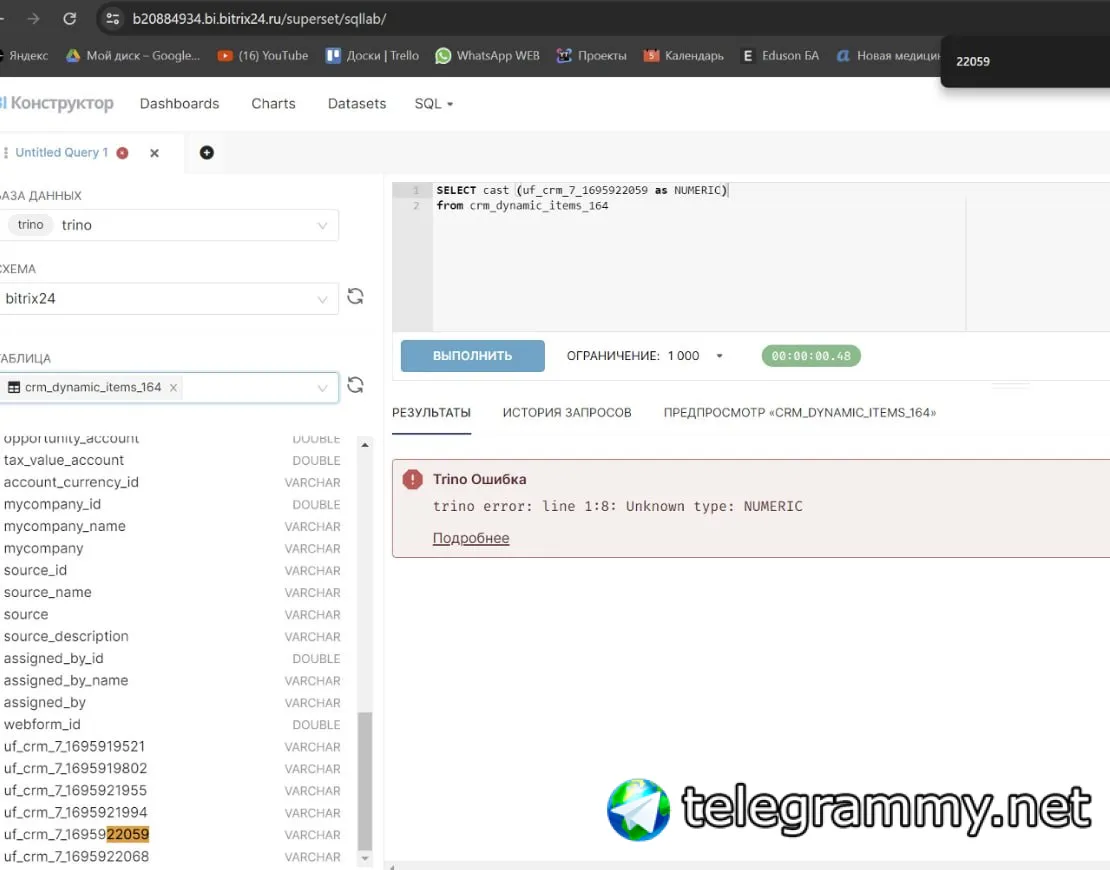Screen dimensions: 1110x870
Task: Open the YouTube bookmark
Action: click(x=263, y=55)
